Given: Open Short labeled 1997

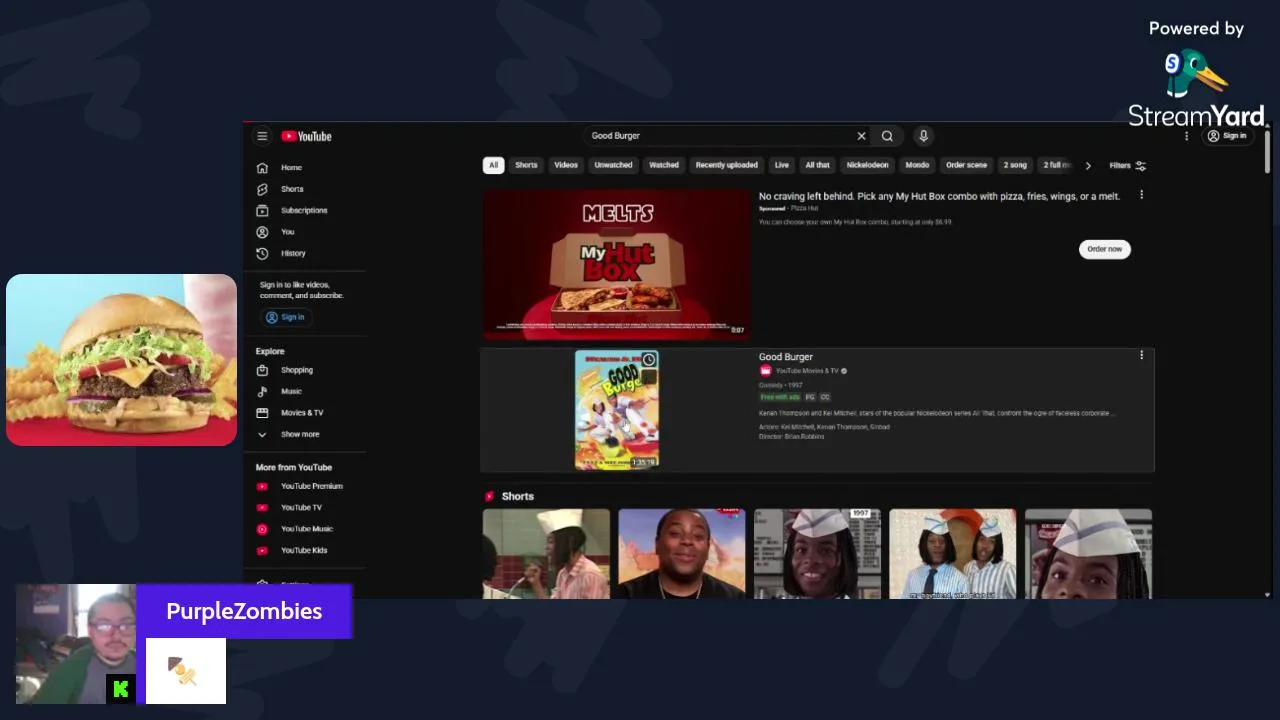Looking at the screenshot, I should point(817,554).
